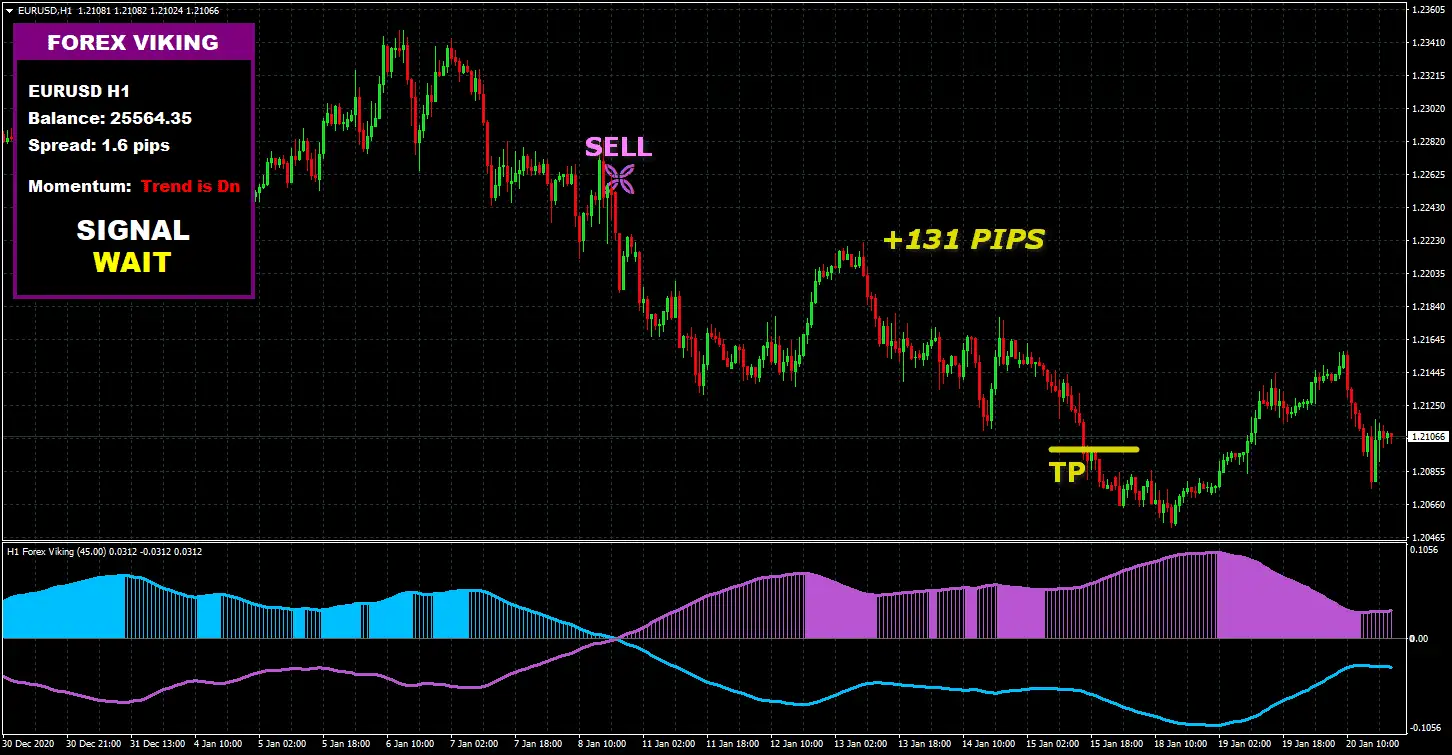Select the FOREX VIKING panel header
This screenshot has height=755, width=1452.
133,43
